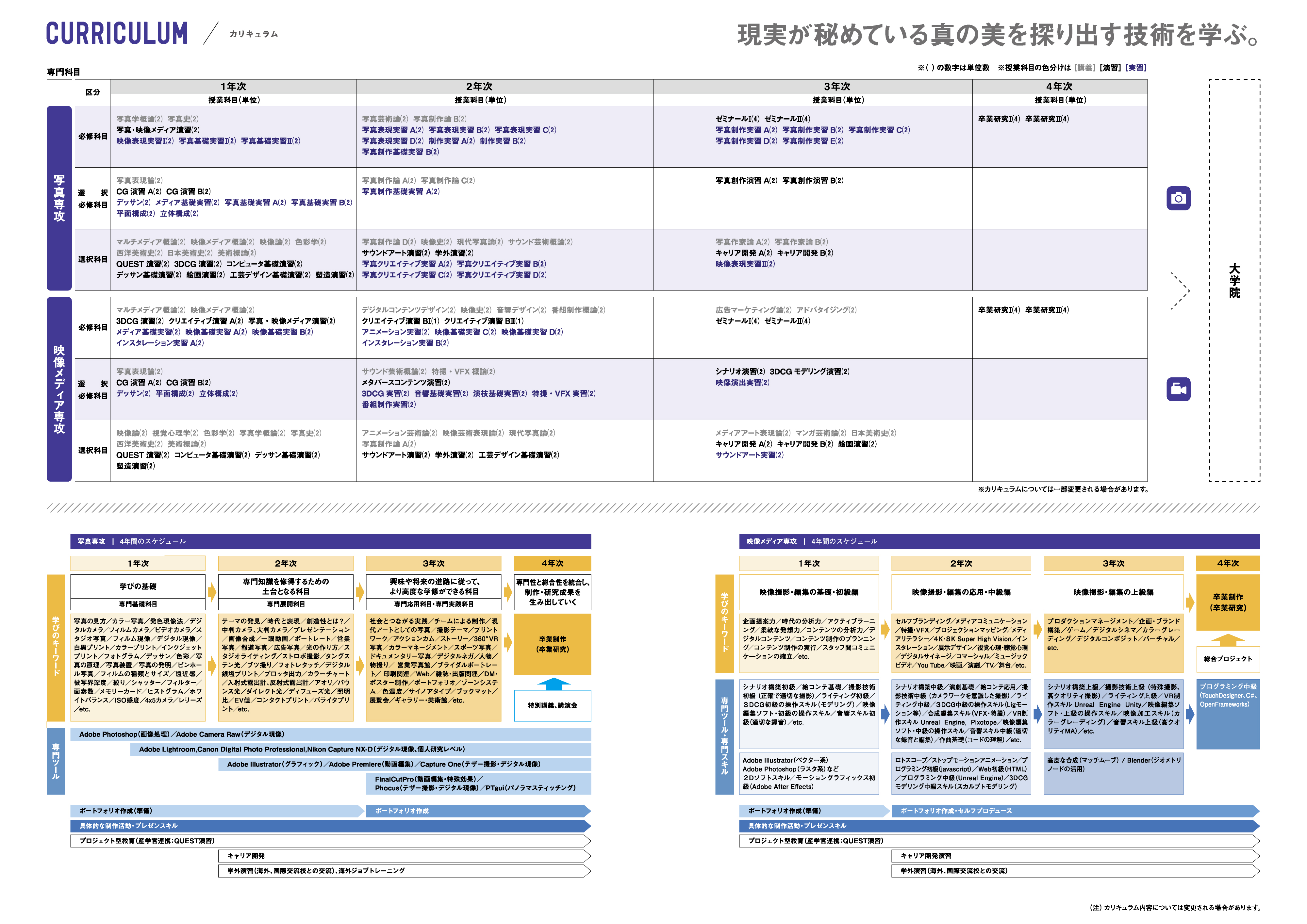Click the dashed 大学院 box
Image resolution: width=1307 pixels, height=924 pixels.
click(1234, 281)
